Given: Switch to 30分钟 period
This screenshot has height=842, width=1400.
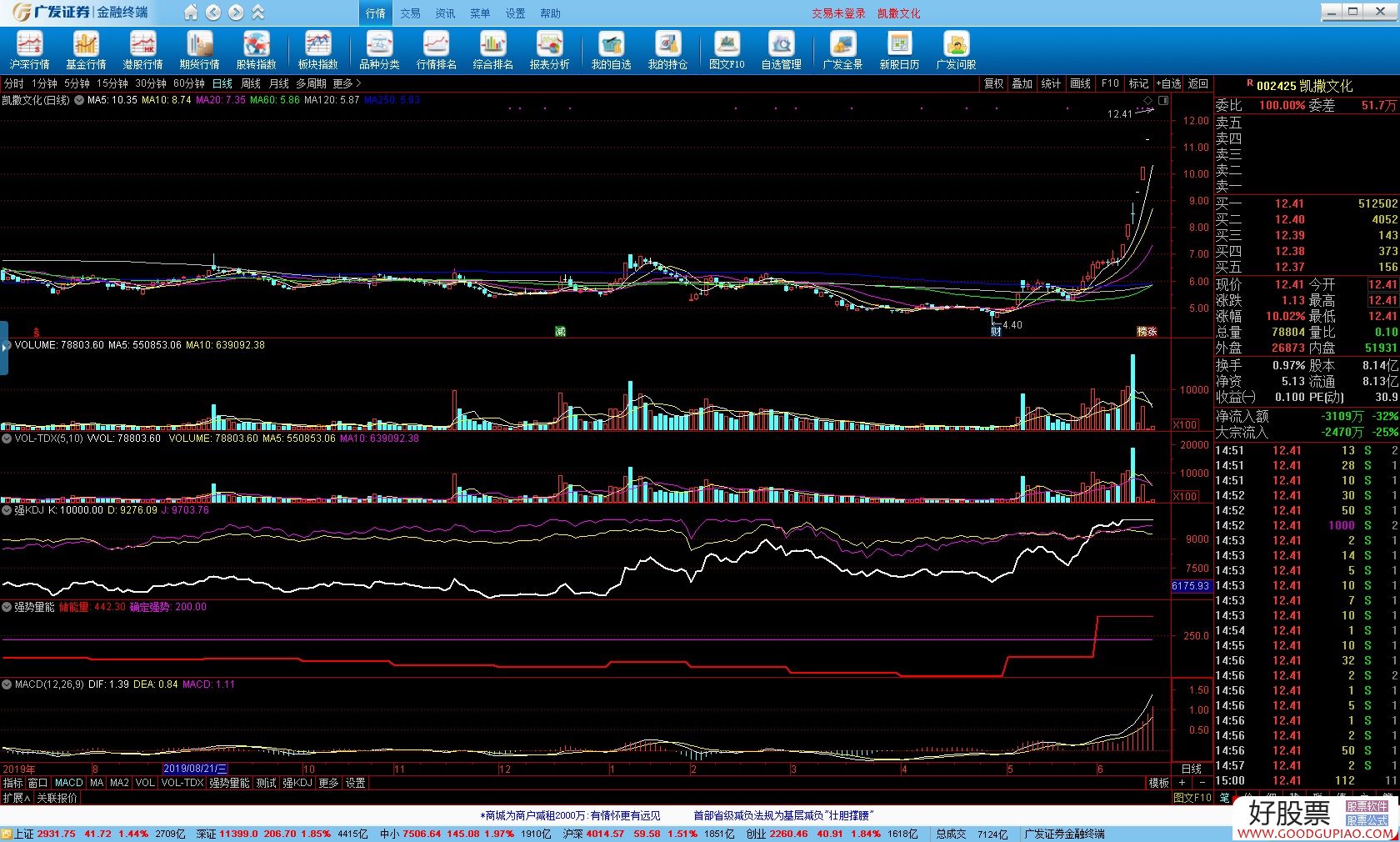Looking at the screenshot, I should pyautogui.click(x=151, y=83).
